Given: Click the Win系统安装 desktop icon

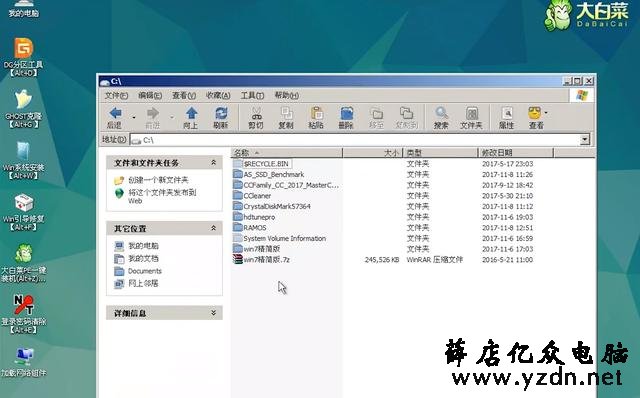Looking at the screenshot, I should (23, 161).
